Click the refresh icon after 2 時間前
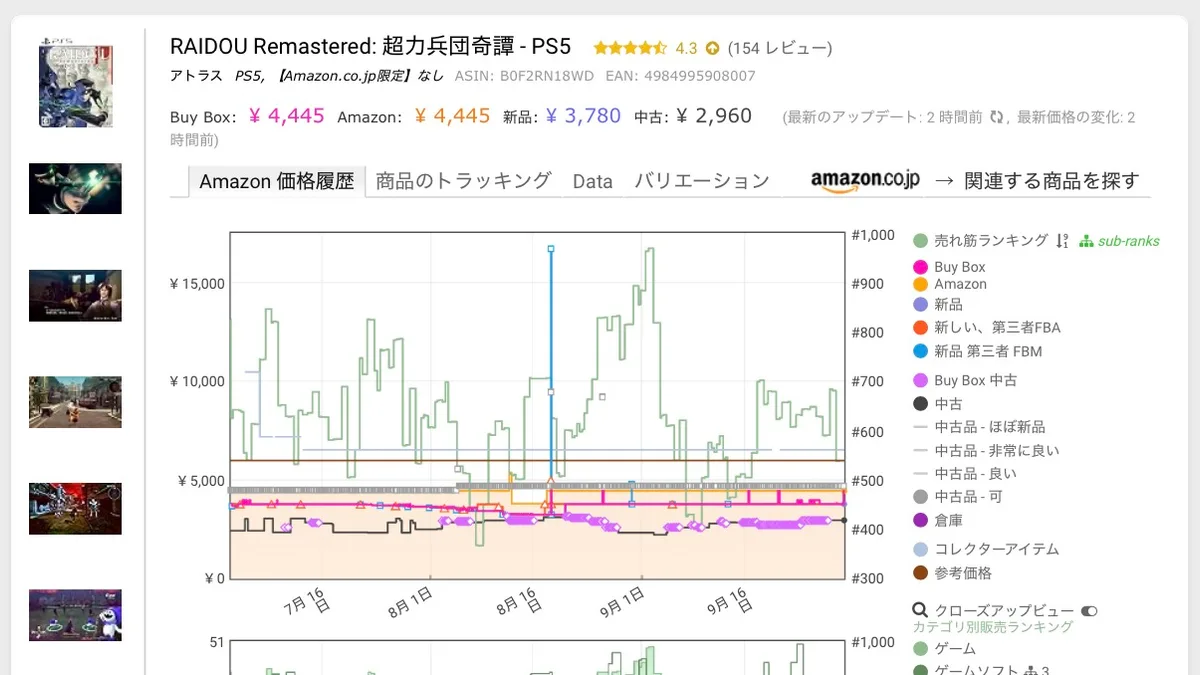 997,117
